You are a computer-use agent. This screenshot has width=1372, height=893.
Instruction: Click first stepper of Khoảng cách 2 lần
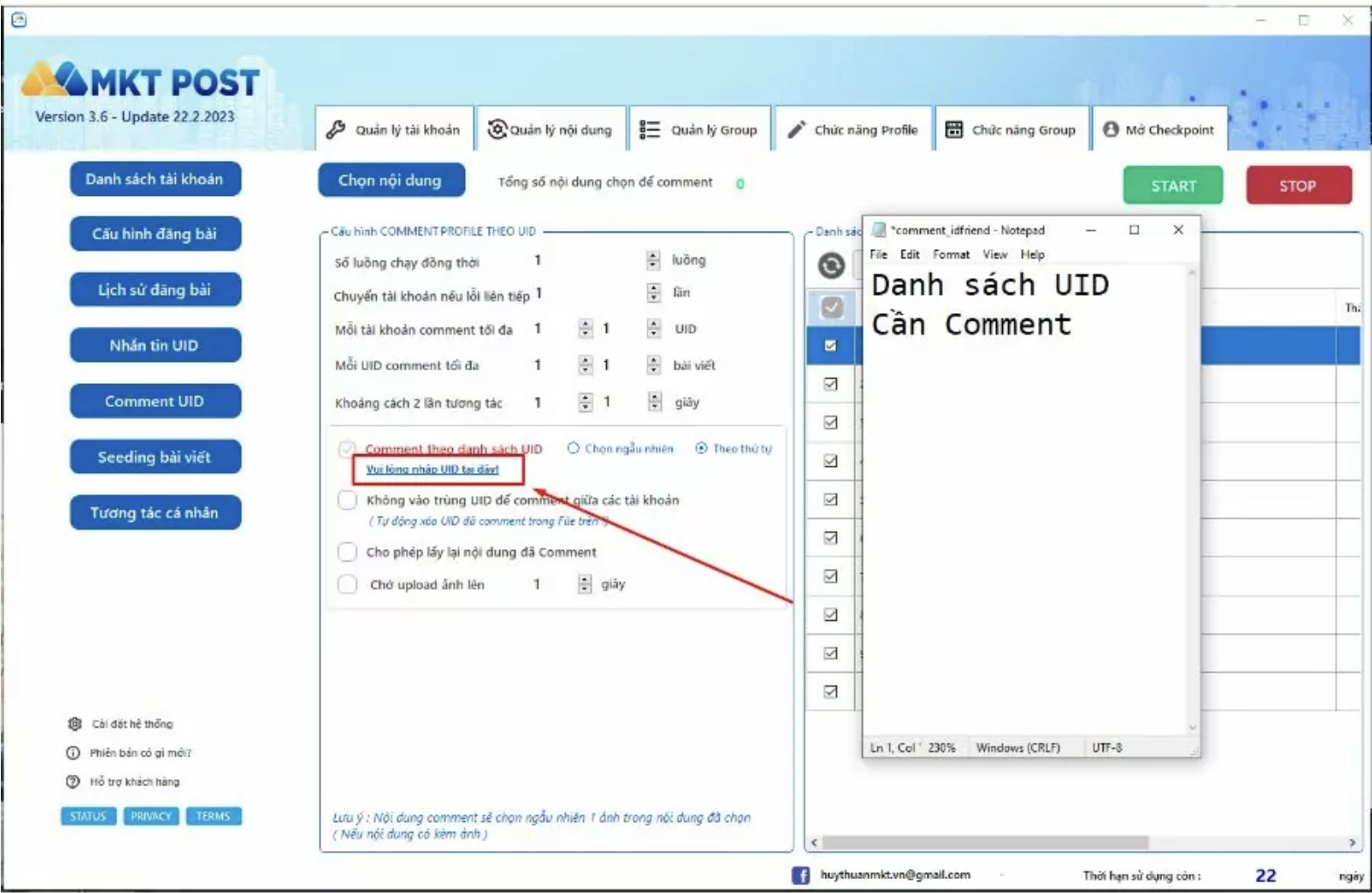[585, 402]
